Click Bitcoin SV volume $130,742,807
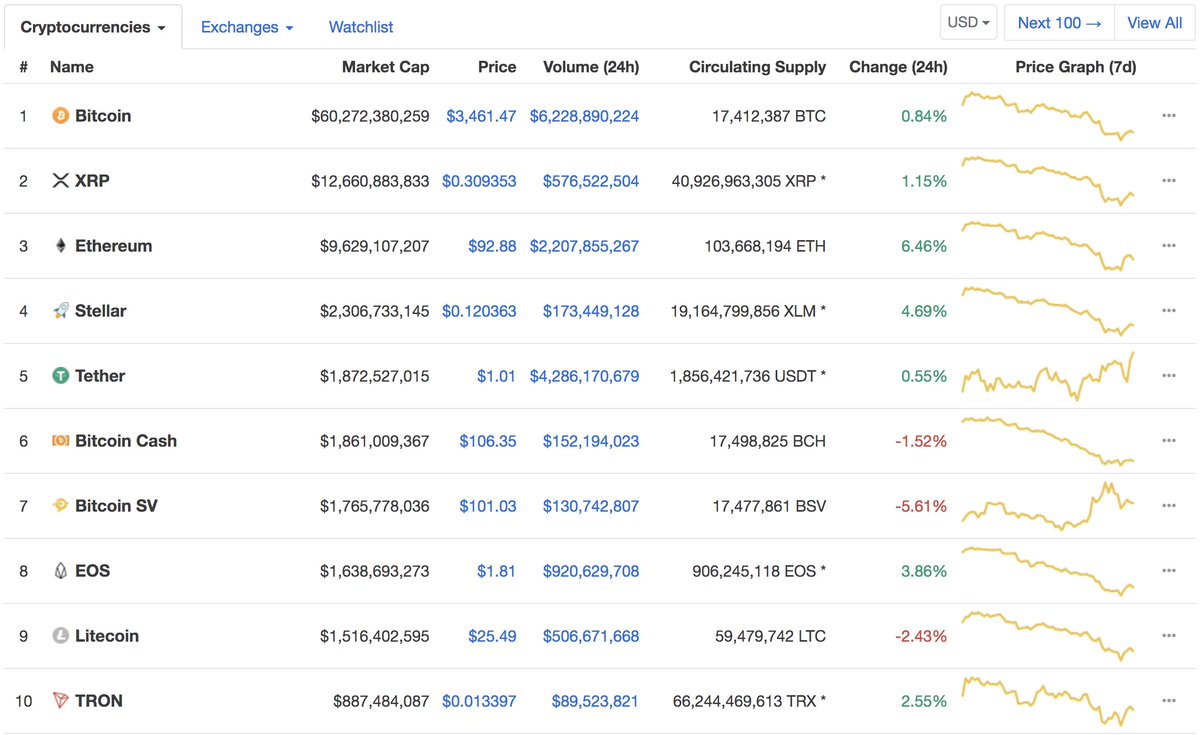Viewport: 1200px width, 735px height. 591,506
